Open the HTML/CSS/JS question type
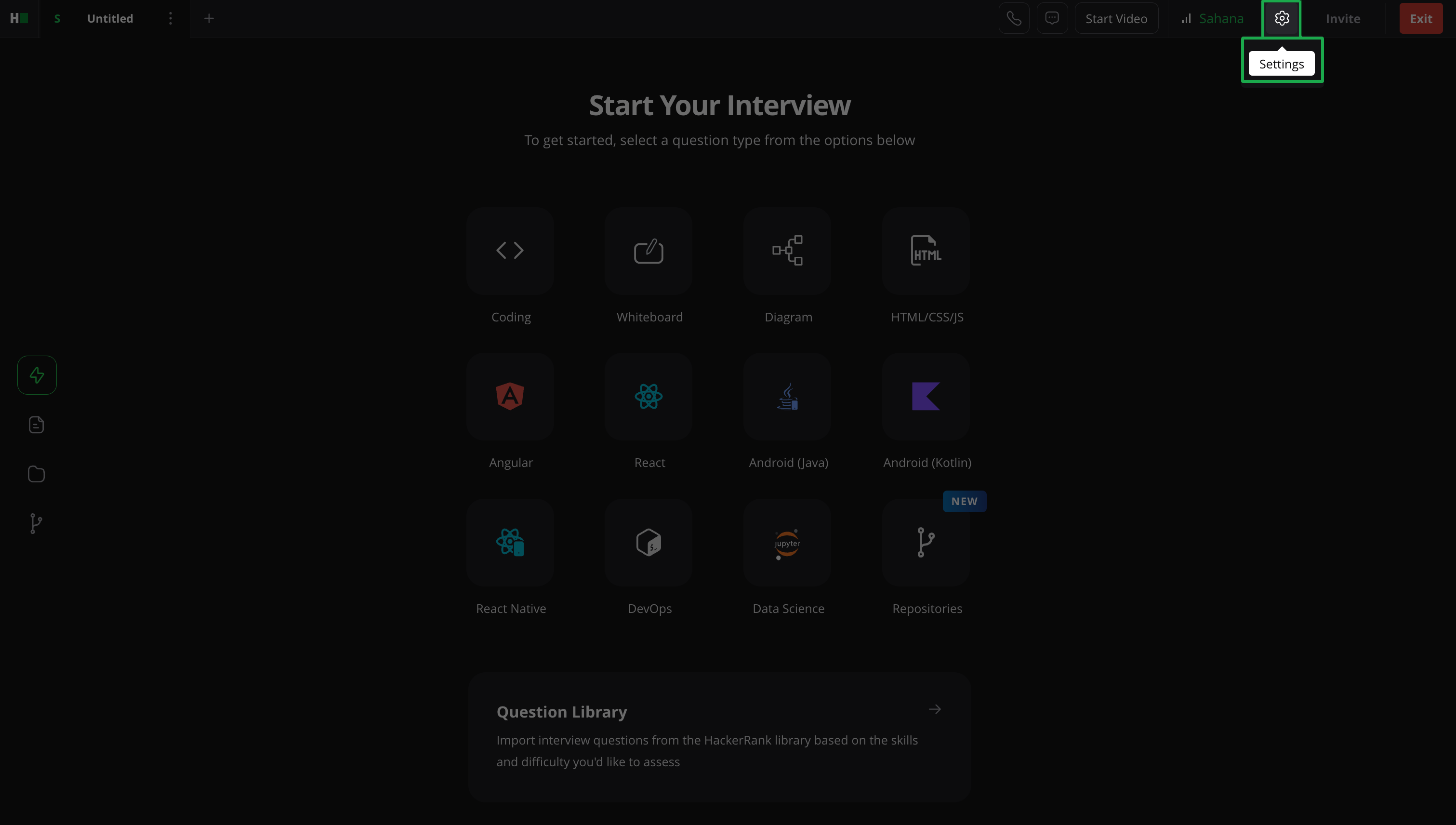Viewport: 1456px width, 825px height. 926,251
